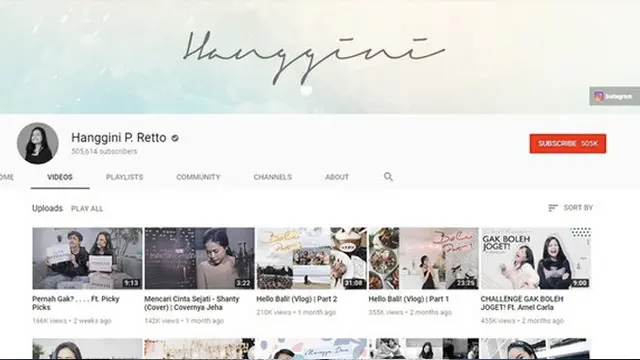
Task: Open the Pernah Gak? Ft. Picky Picks thumbnail
Action: tap(87, 258)
